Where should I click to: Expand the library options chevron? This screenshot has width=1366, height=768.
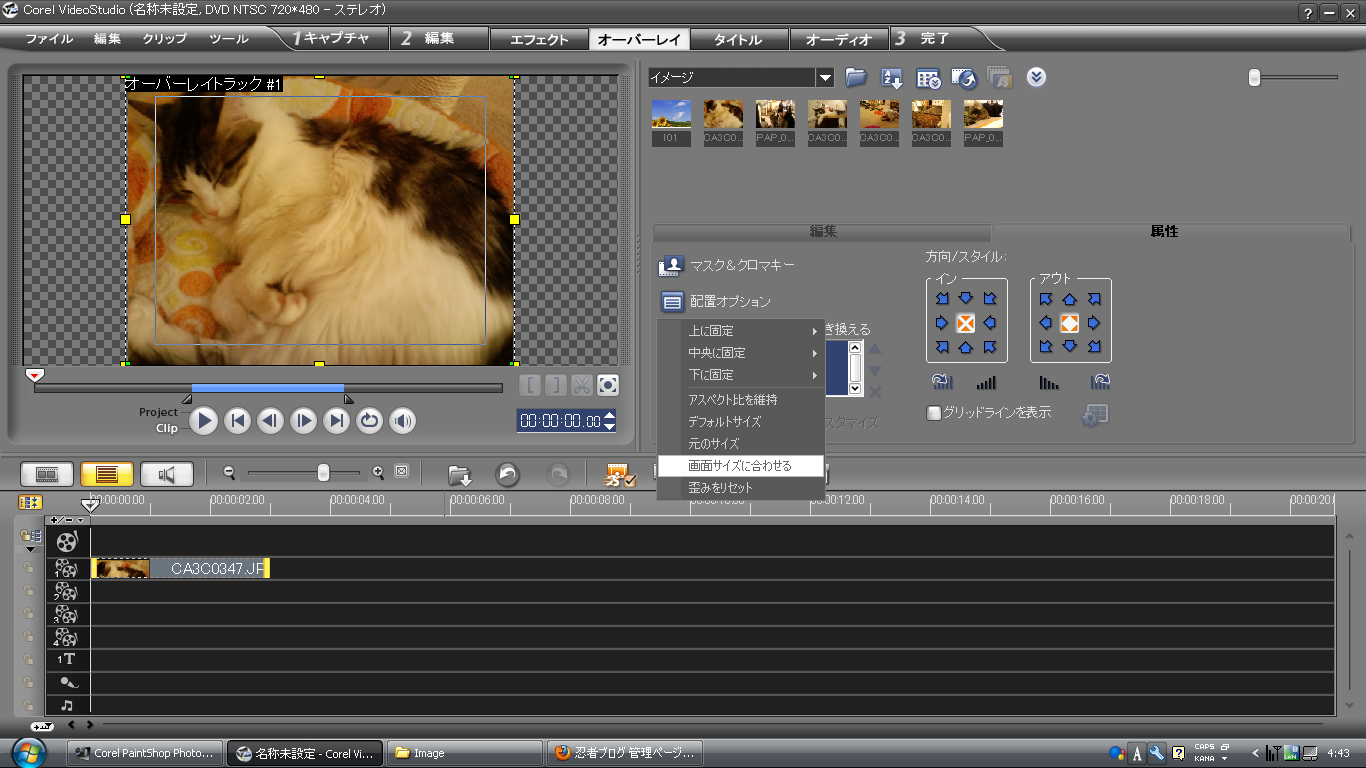1036,78
